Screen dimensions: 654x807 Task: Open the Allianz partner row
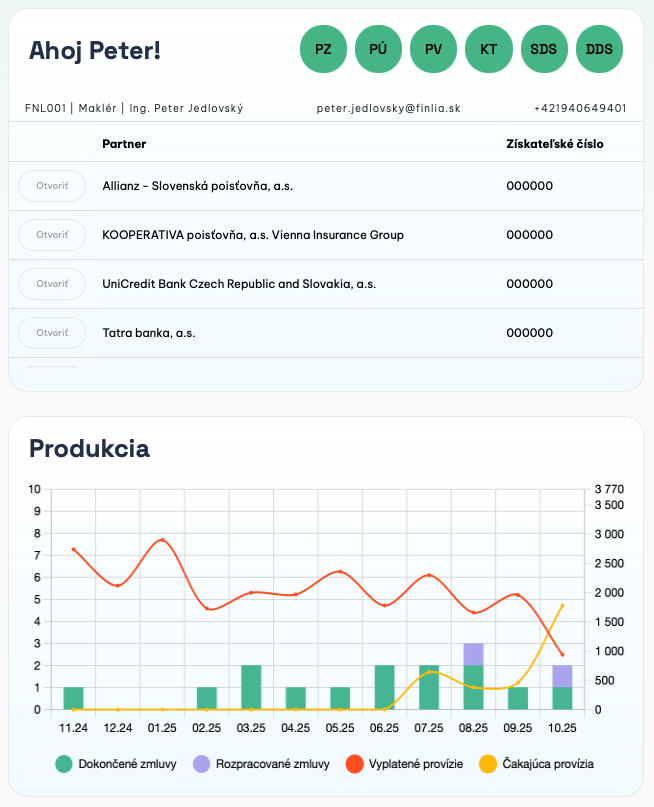coord(52,186)
